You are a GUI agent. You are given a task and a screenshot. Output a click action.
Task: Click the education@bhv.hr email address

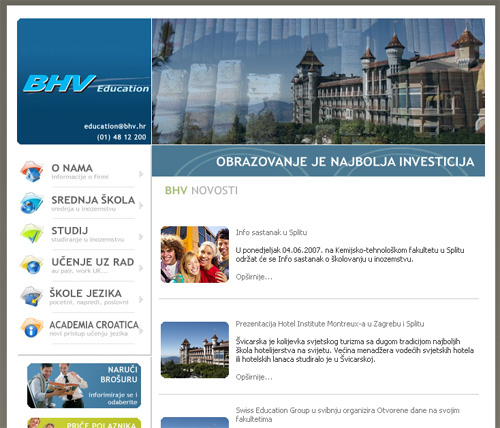click(x=115, y=126)
